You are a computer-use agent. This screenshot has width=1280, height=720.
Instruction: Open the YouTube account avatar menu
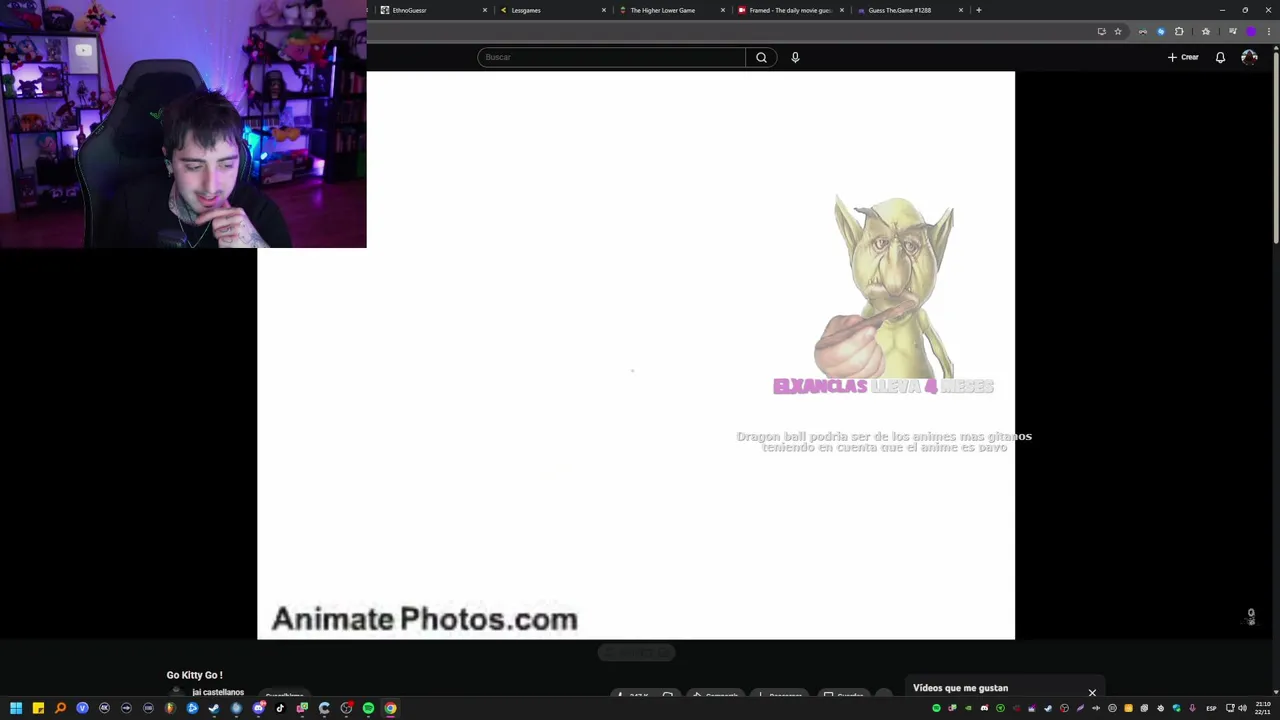point(1249,57)
